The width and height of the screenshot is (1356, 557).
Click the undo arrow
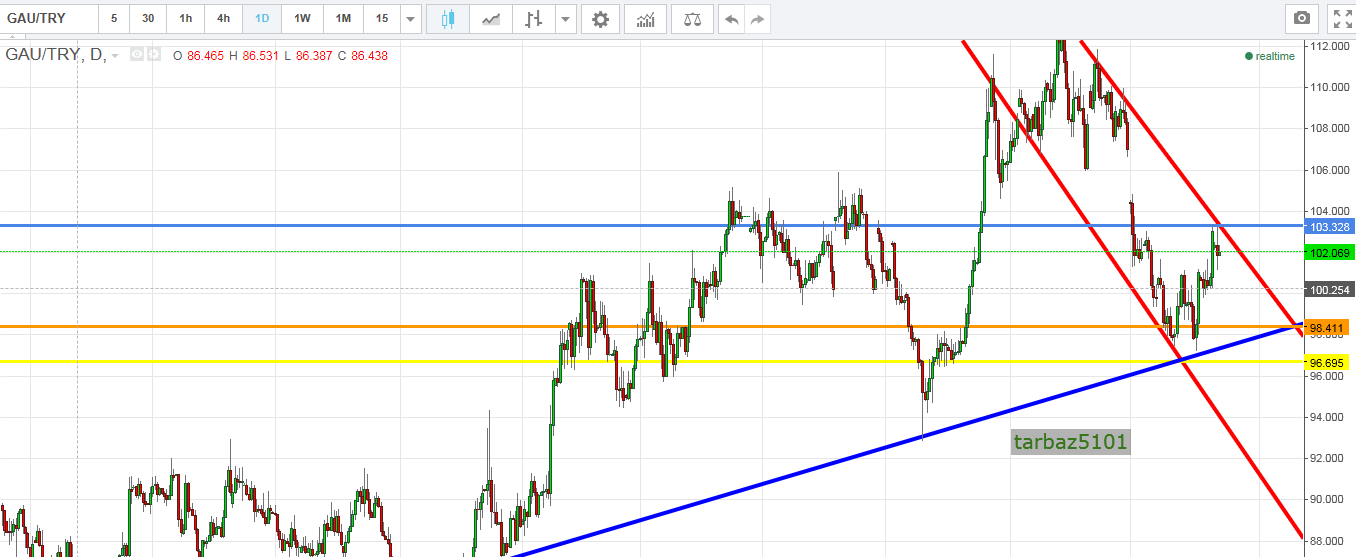point(732,18)
